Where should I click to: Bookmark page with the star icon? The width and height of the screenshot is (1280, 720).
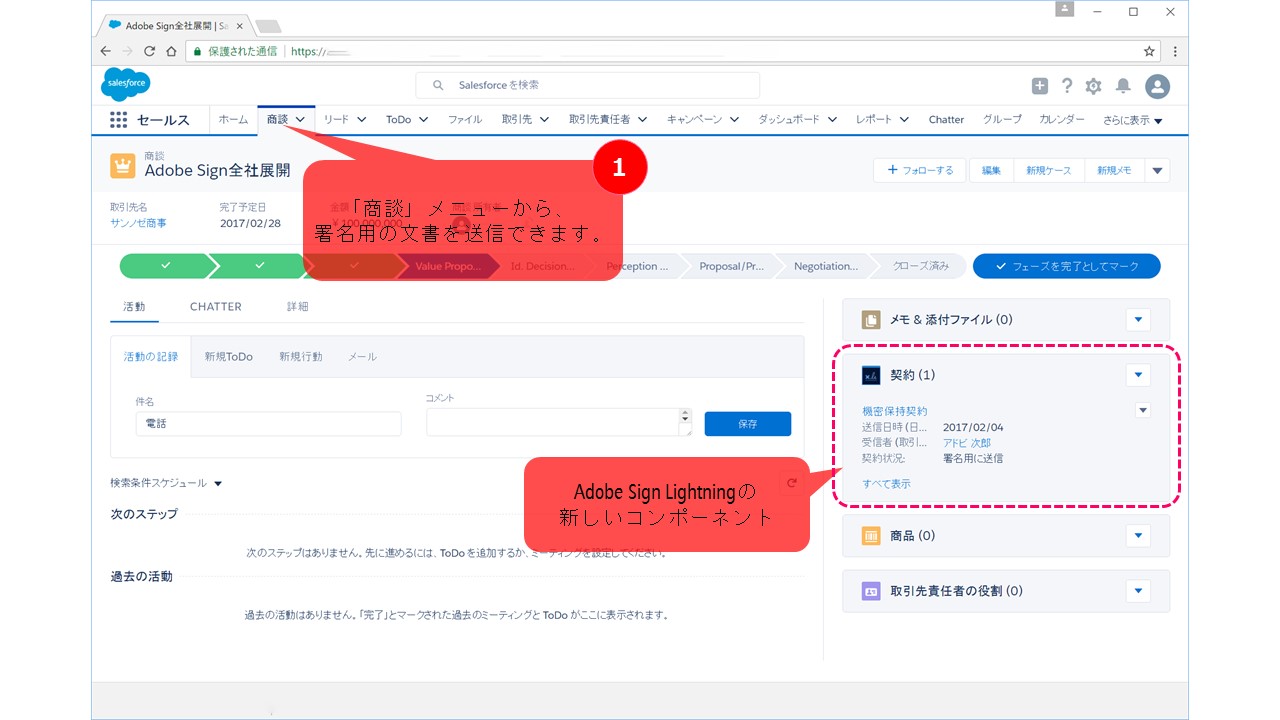pos(1149,51)
